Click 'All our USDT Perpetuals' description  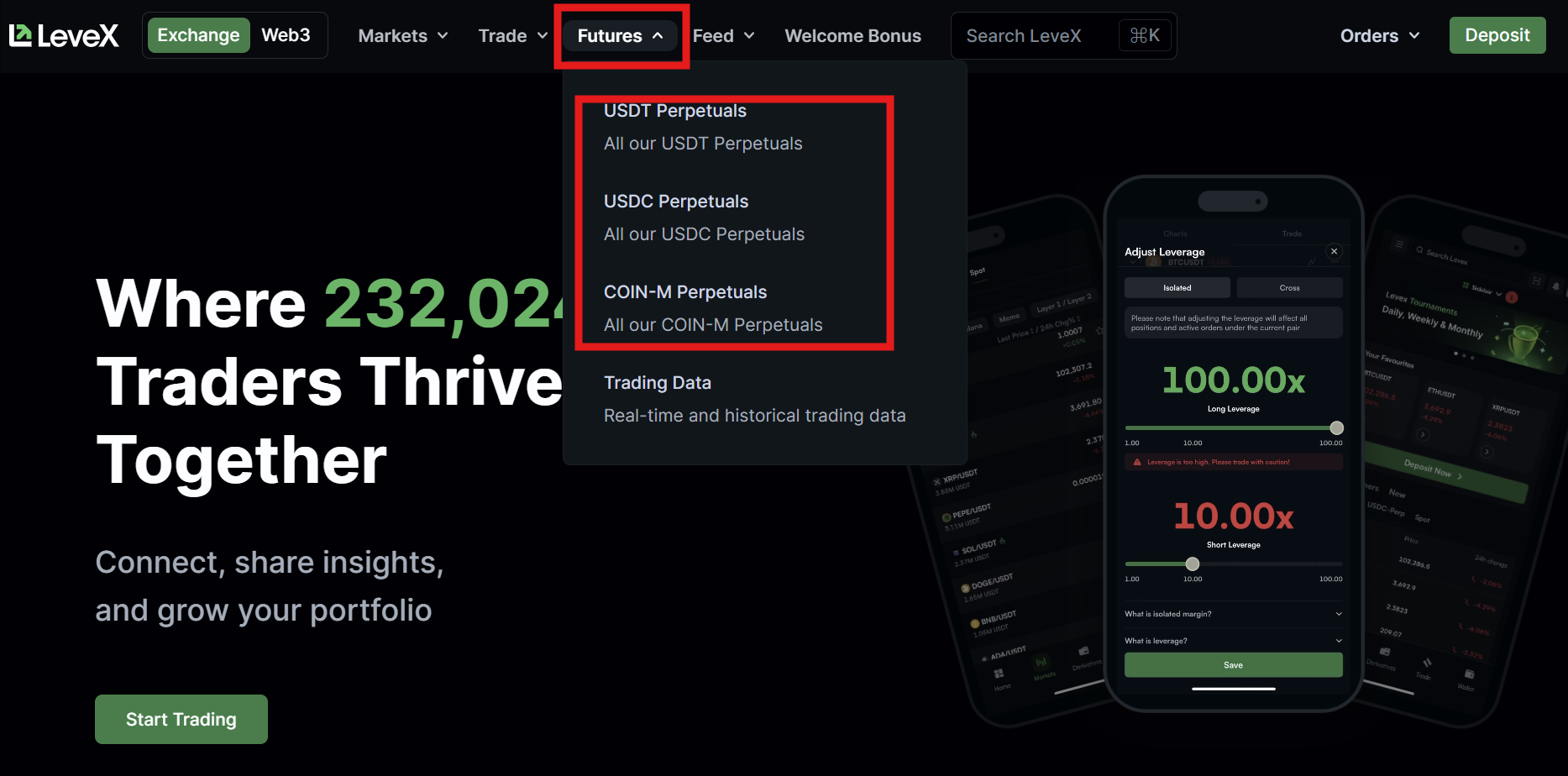click(x=703, y=144)
